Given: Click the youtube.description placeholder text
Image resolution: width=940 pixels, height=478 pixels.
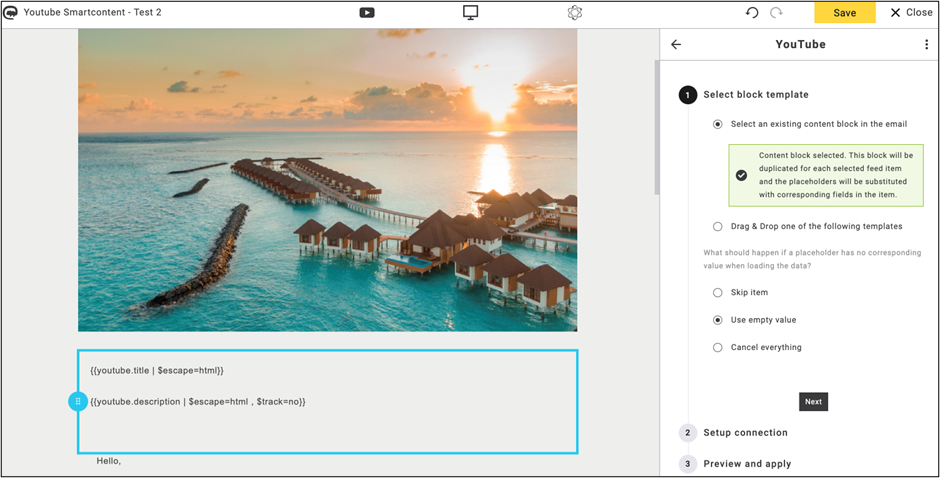Looking at the screenshot, I should pos(198,402).
